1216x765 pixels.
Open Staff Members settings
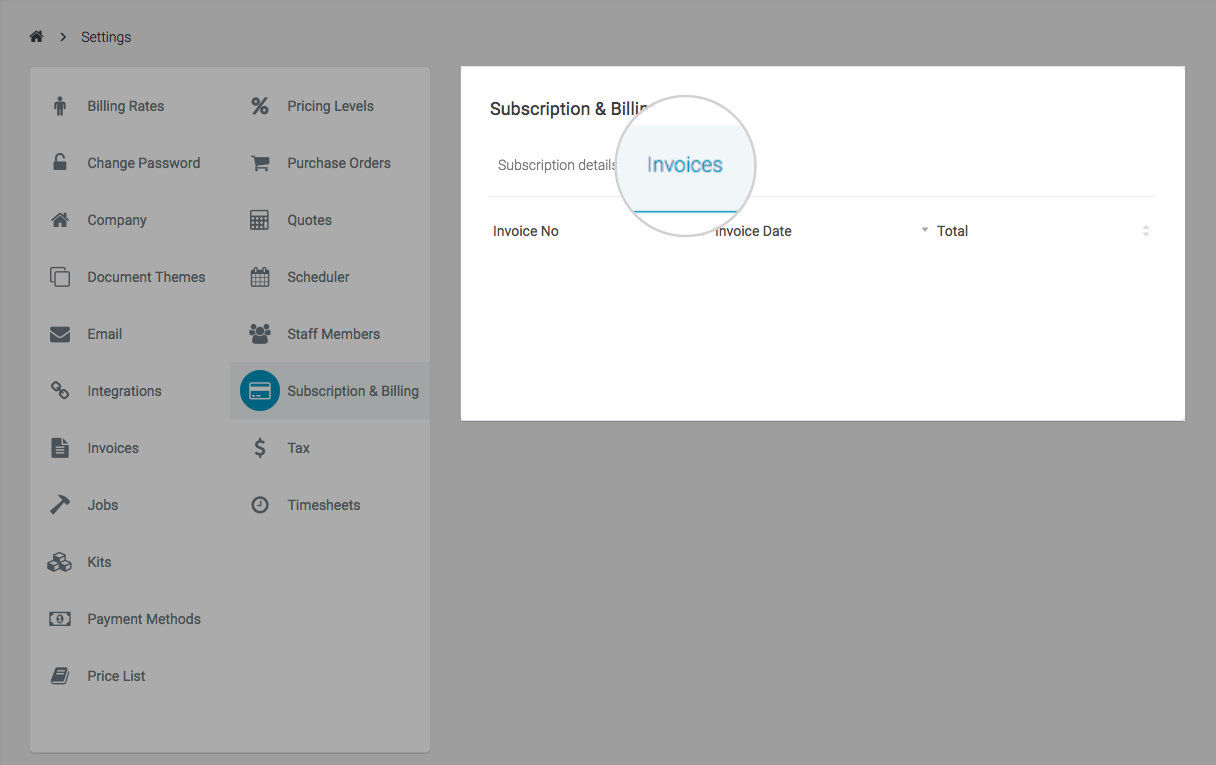pos(333,334)
